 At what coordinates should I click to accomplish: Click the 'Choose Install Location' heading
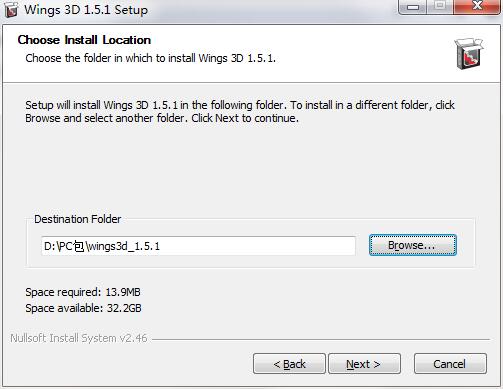click(84, 40)
